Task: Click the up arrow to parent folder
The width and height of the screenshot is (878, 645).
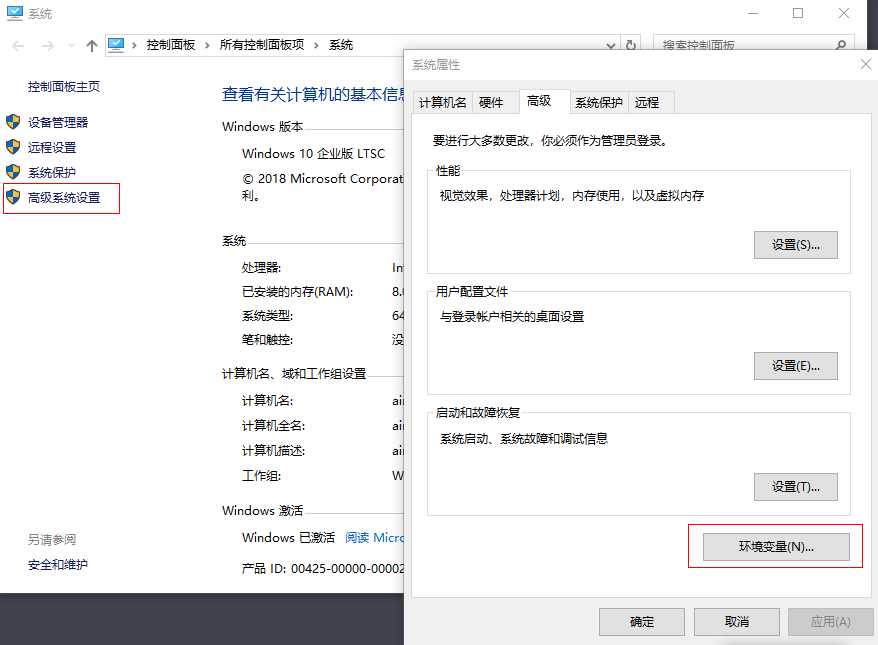Action: [x=92, y=46]
